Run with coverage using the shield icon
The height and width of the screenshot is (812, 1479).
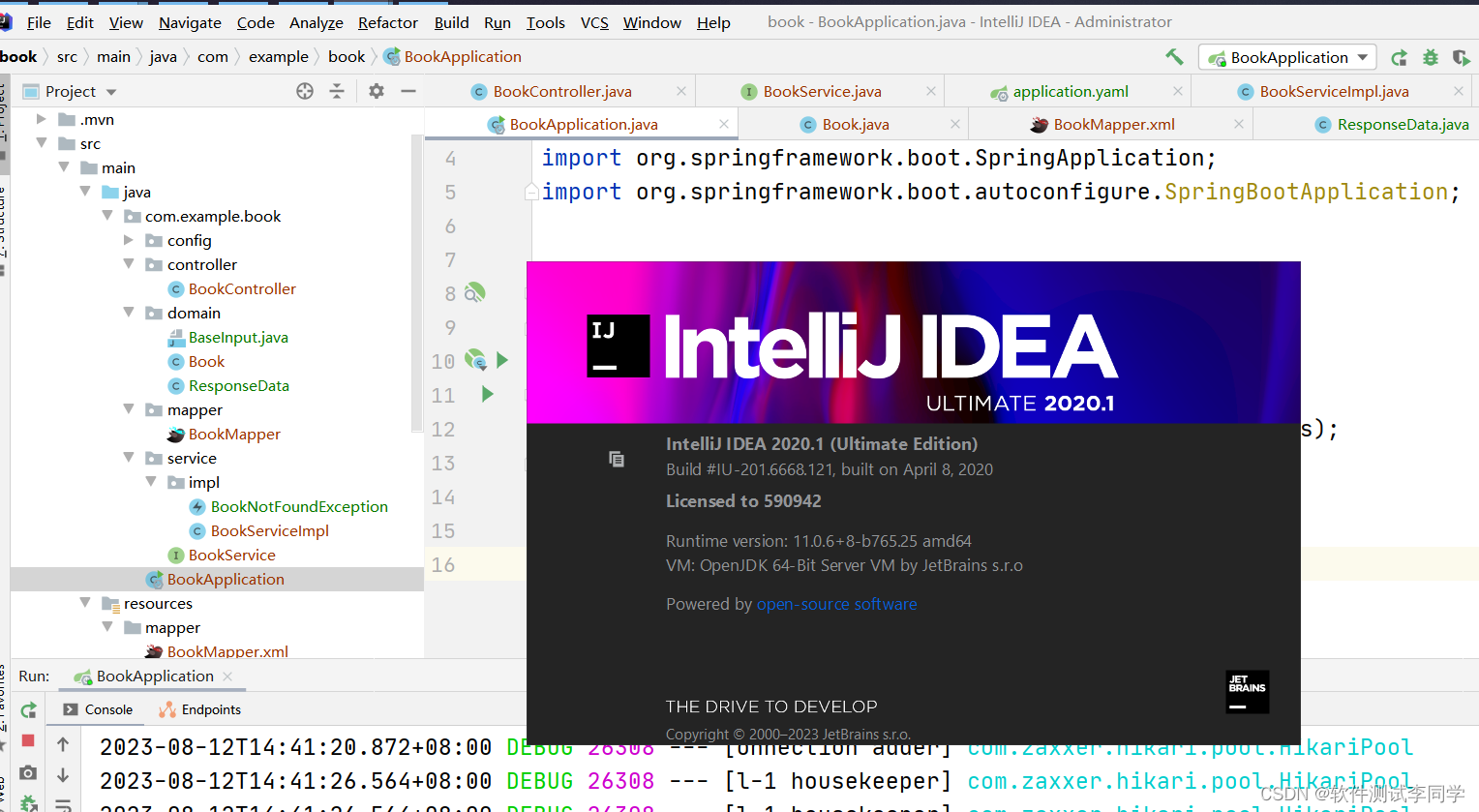(x=1462, y=58)
